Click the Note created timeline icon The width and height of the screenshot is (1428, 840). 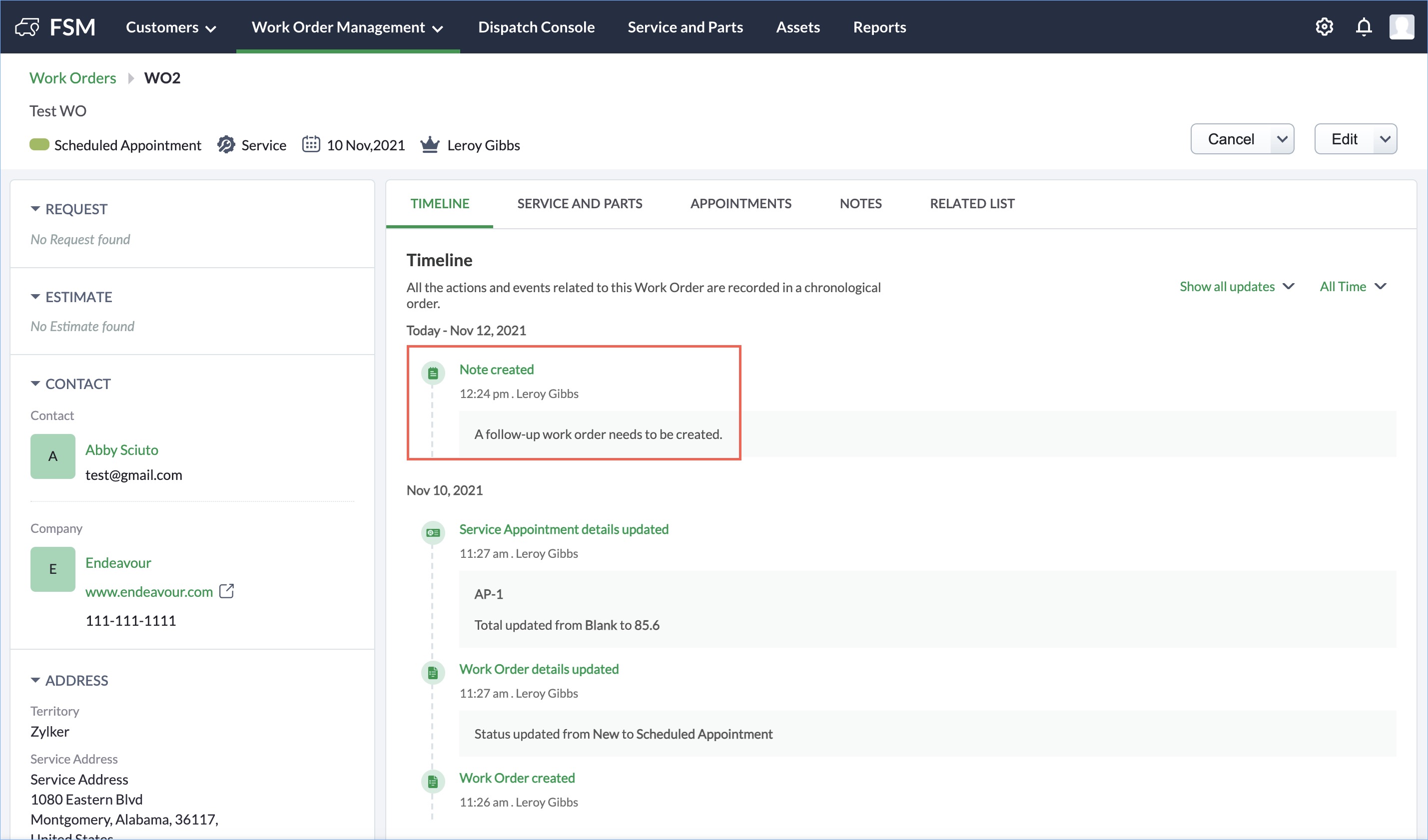(x=433, y=373)
